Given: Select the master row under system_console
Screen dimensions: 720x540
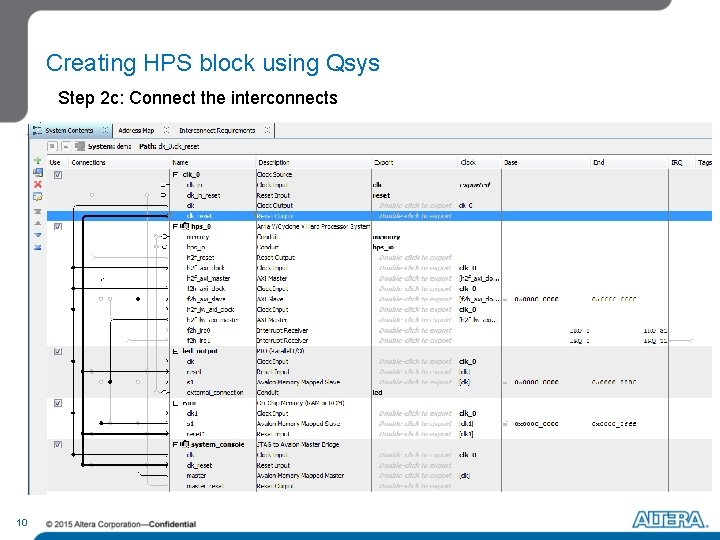Looking at the screenshot, I should 379,476.
